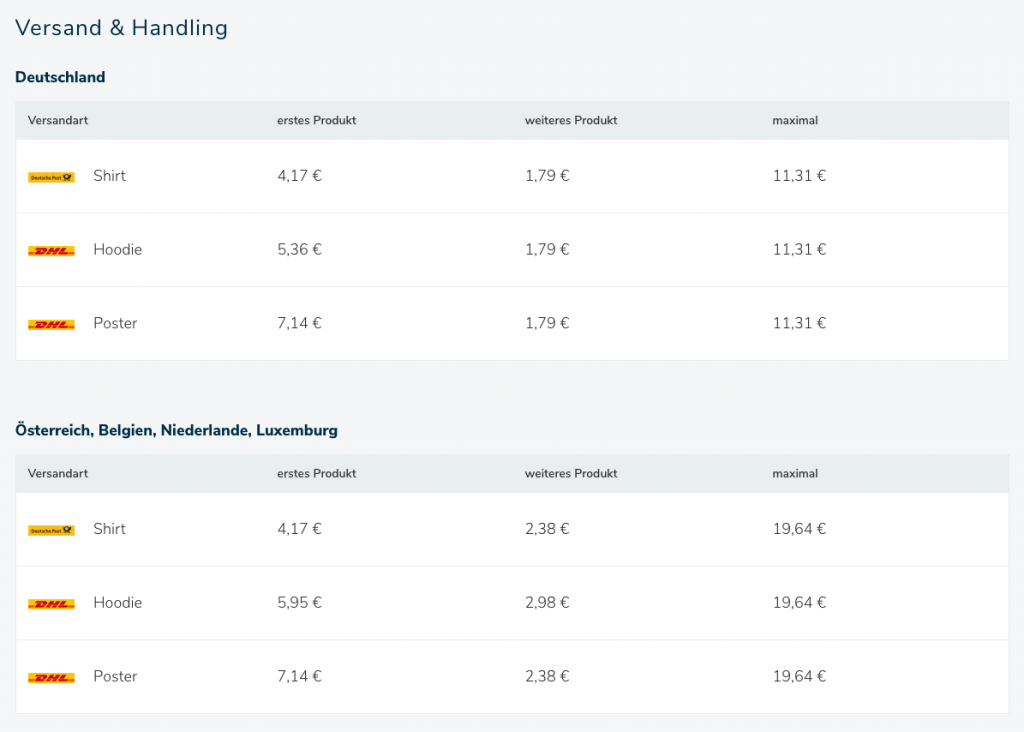1024x732 pixels.
Task: Click the DHL logo in Österreich Poster row
Action: point(51,678)
